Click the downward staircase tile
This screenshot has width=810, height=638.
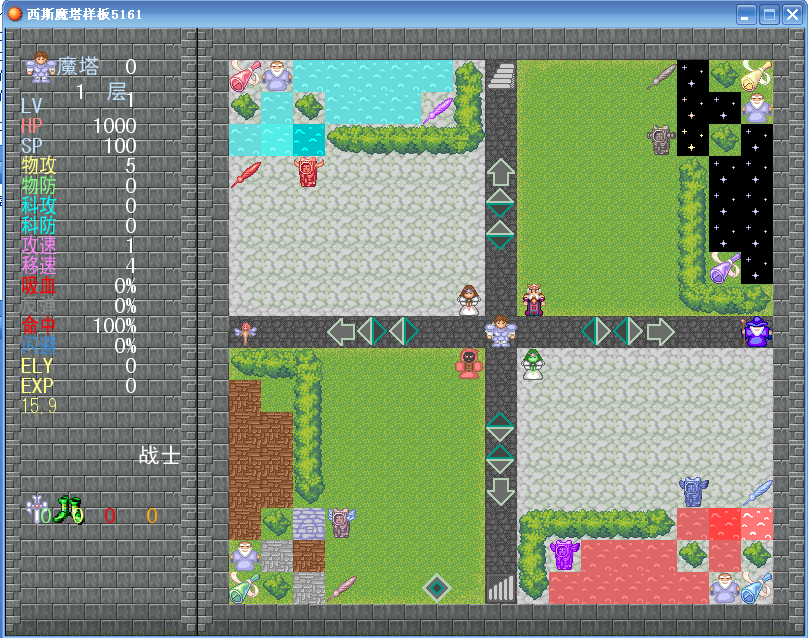point(501,588)
